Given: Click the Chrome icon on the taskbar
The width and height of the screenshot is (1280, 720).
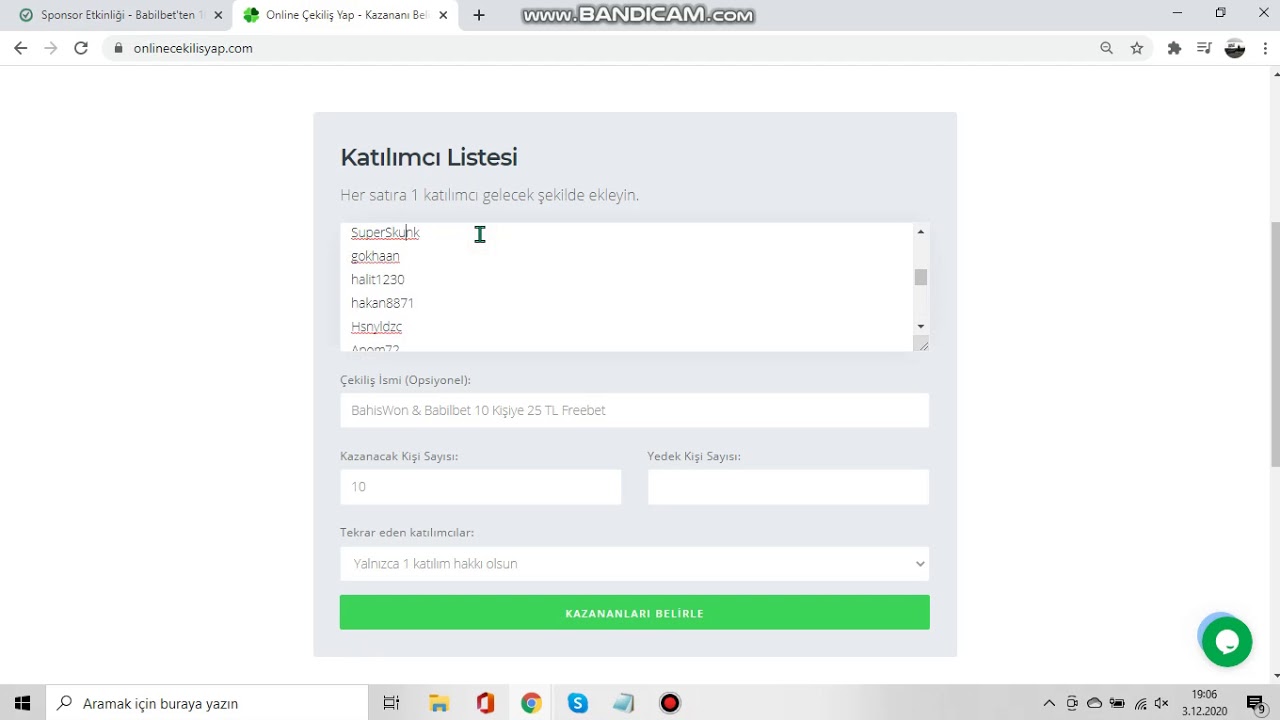Looking at the screenshot, I should tap(531, 703).
